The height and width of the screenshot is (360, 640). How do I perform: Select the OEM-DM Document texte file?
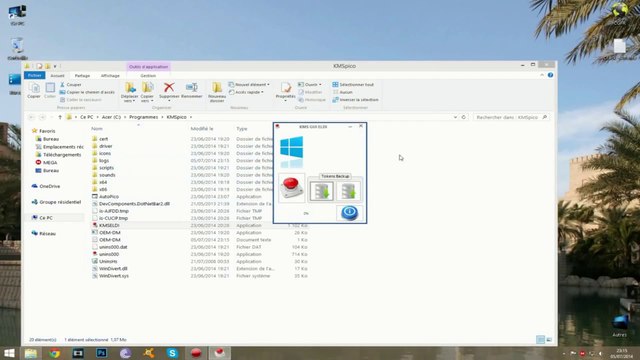[106, 240]
